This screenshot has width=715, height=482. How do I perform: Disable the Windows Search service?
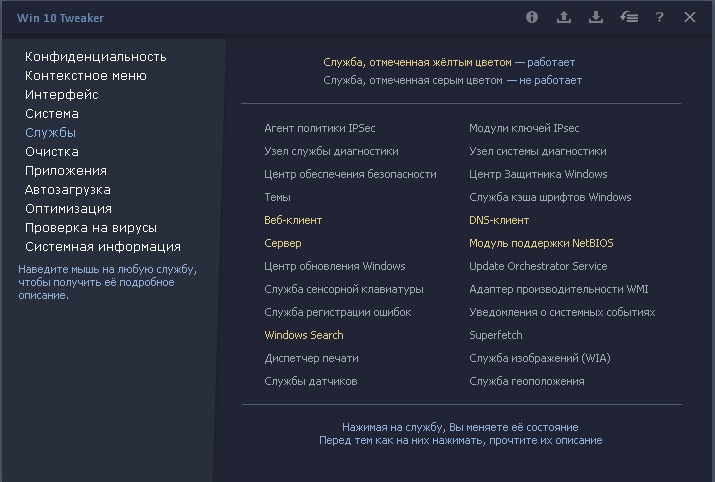click(x=303, y=335)
